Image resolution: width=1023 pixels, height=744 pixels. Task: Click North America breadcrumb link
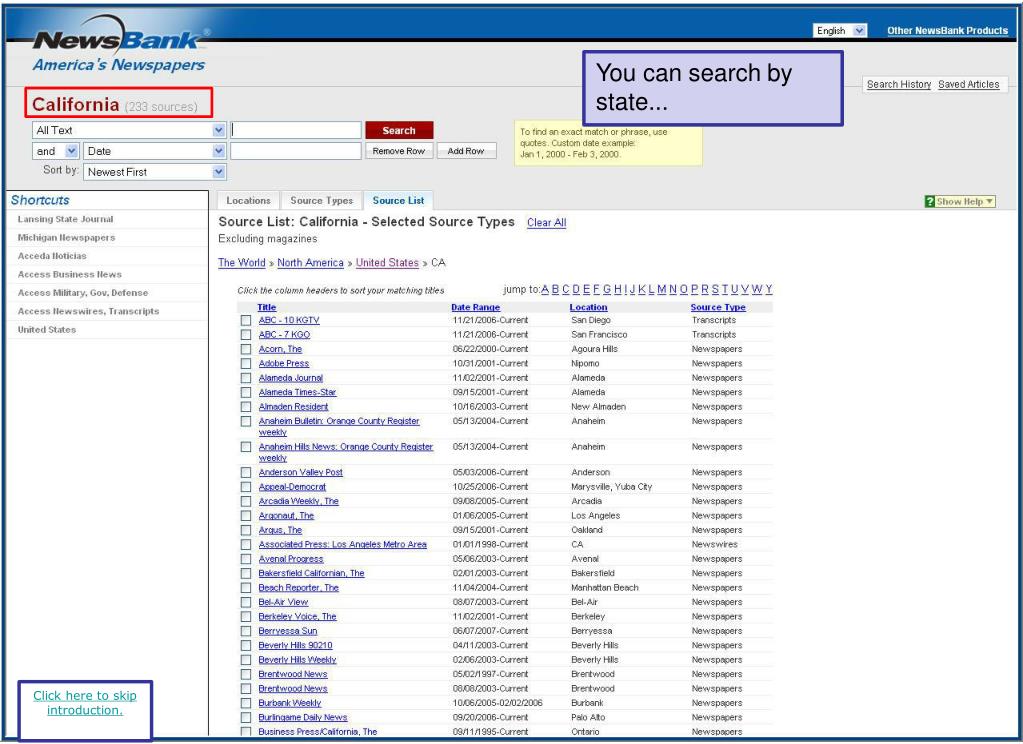tap(310, 262)
